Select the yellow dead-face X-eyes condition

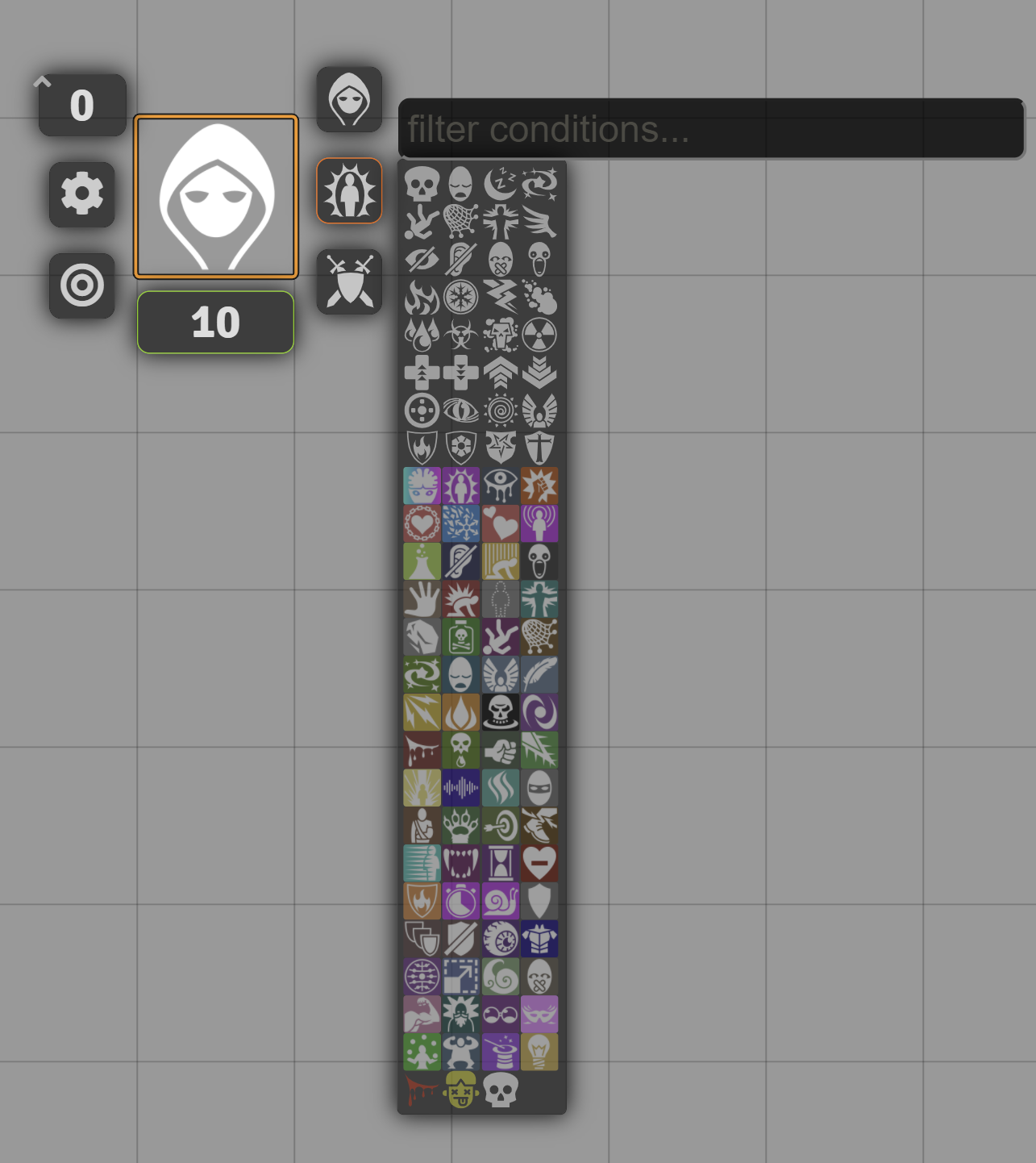(460, 1090)
